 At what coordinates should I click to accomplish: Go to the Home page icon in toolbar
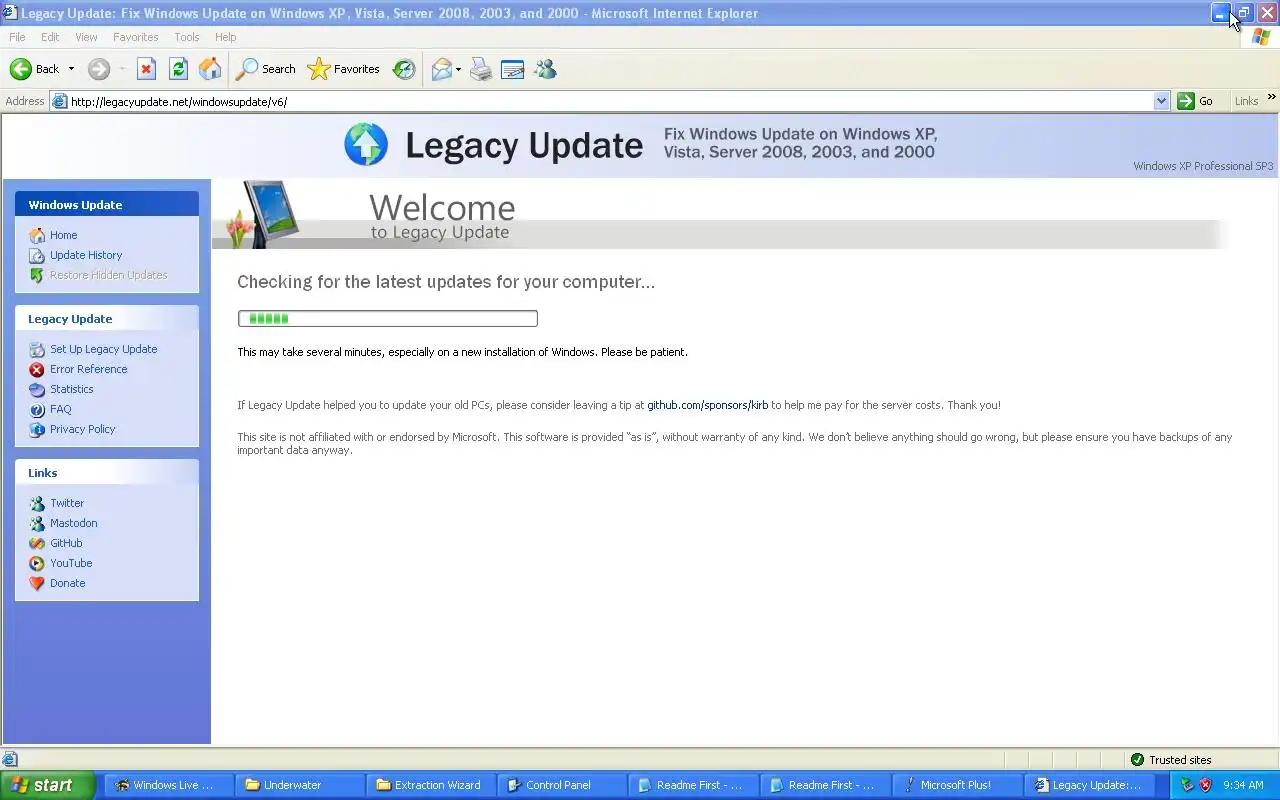[210, 69]
